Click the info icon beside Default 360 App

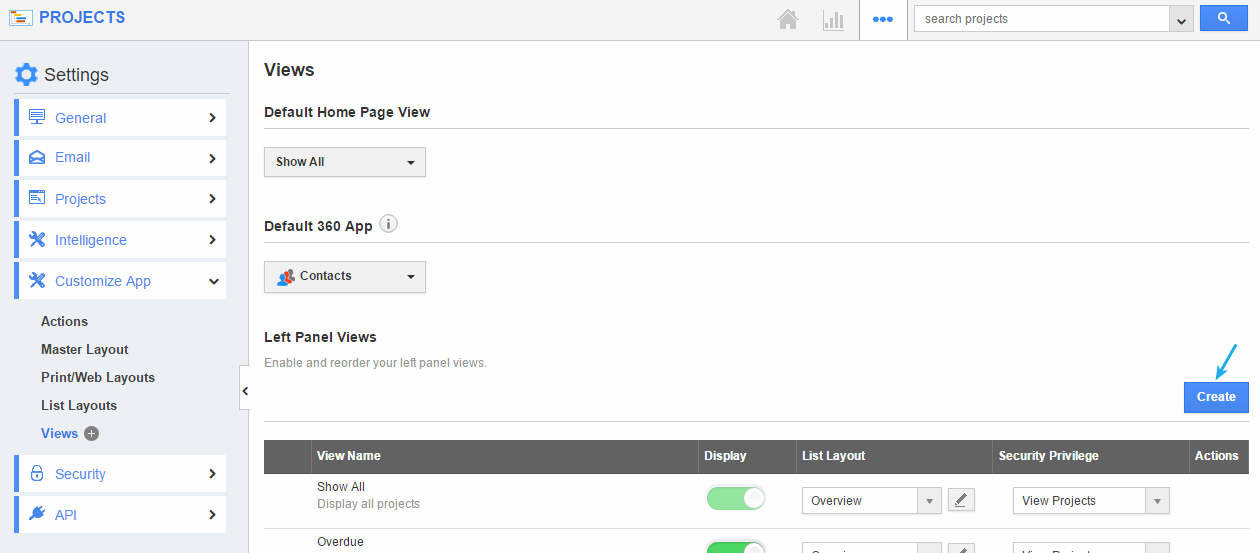tap(389, 224)
